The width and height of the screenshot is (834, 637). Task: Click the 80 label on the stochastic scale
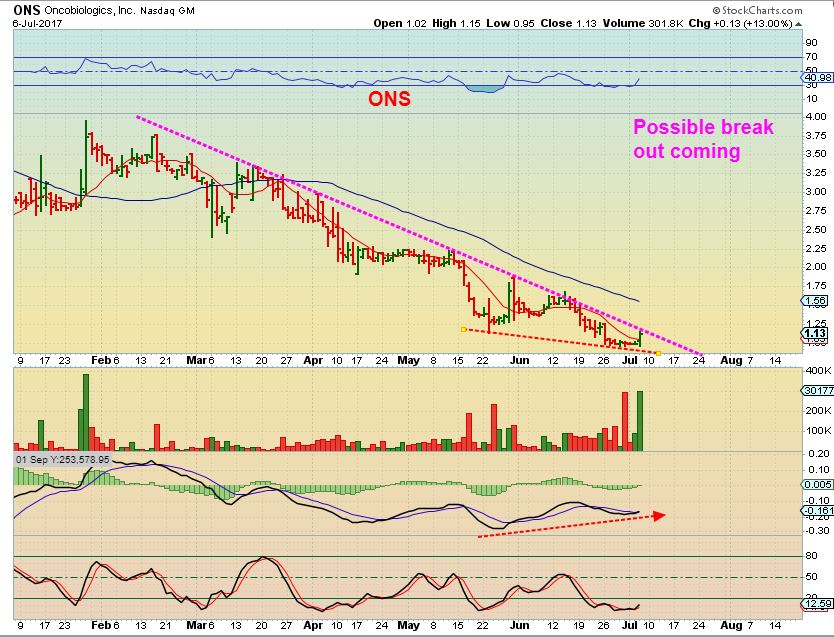(x=812, y=556)
